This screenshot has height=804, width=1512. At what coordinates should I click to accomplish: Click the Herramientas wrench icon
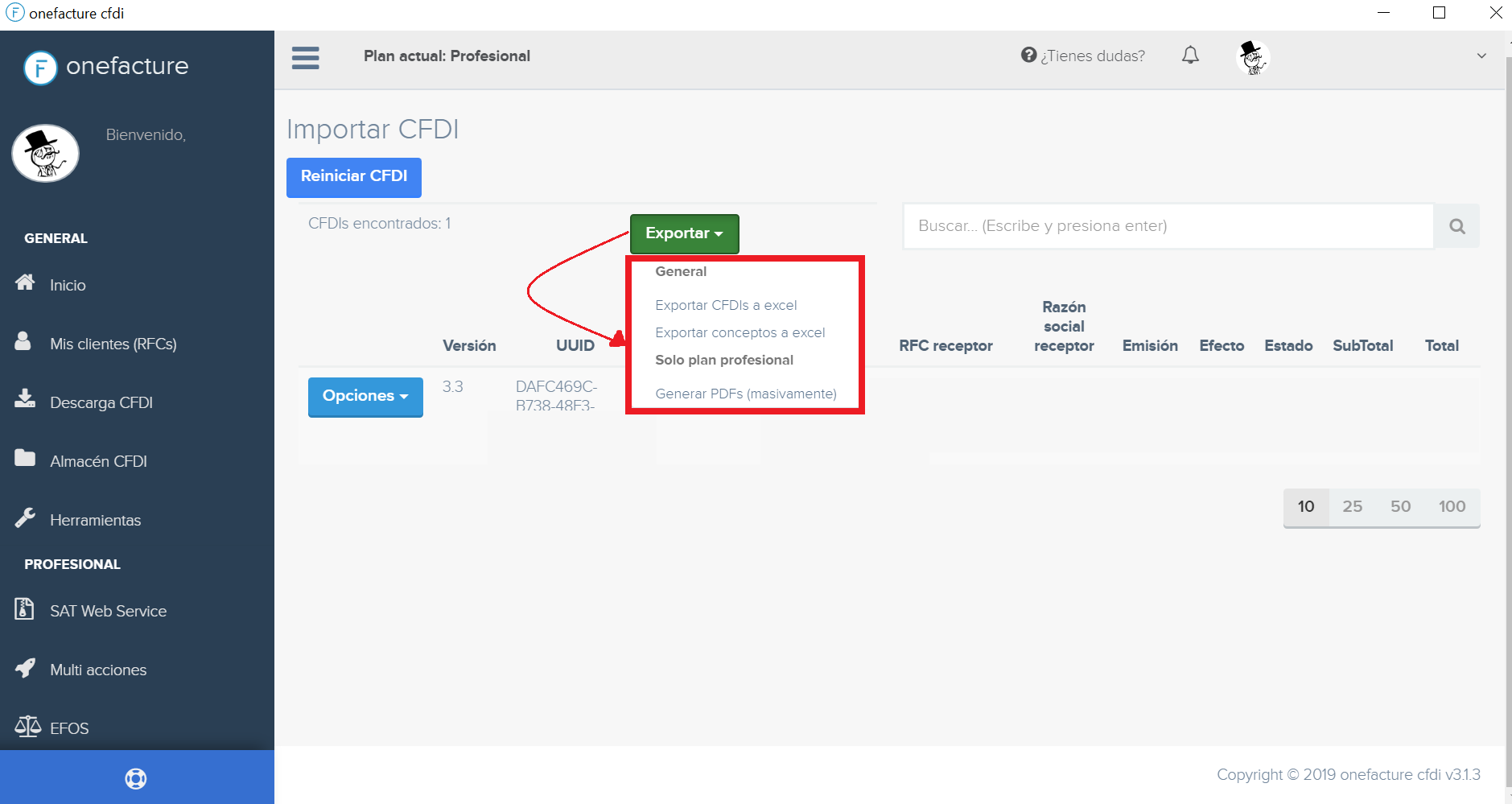click(25, 517)
